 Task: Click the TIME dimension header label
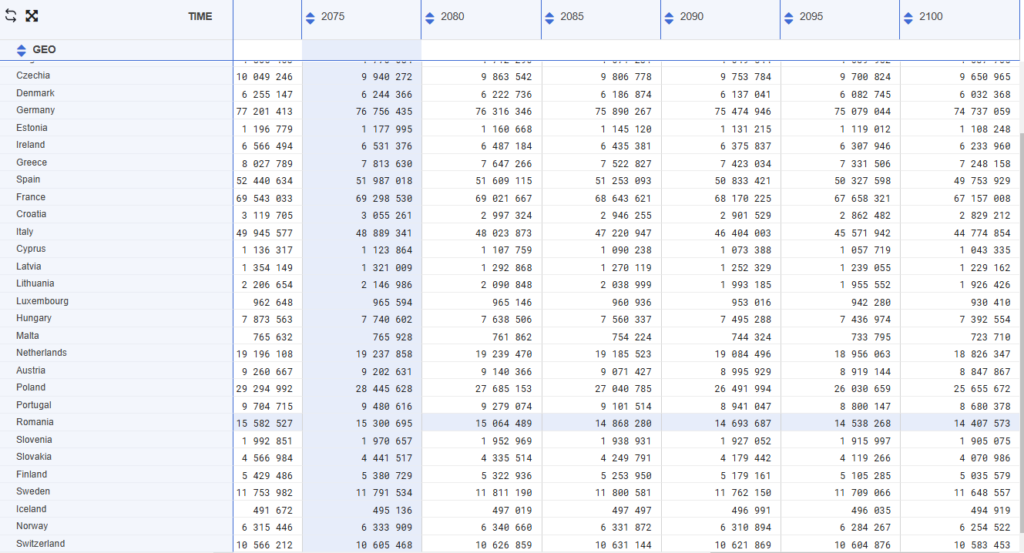pos(200,17)
